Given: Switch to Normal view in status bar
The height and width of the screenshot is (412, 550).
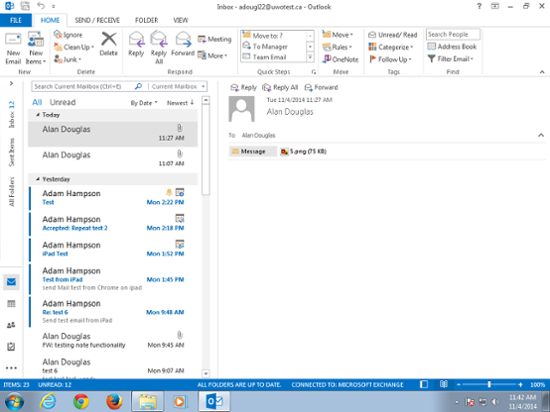Looking at the screenshot, I should point(424,384).
